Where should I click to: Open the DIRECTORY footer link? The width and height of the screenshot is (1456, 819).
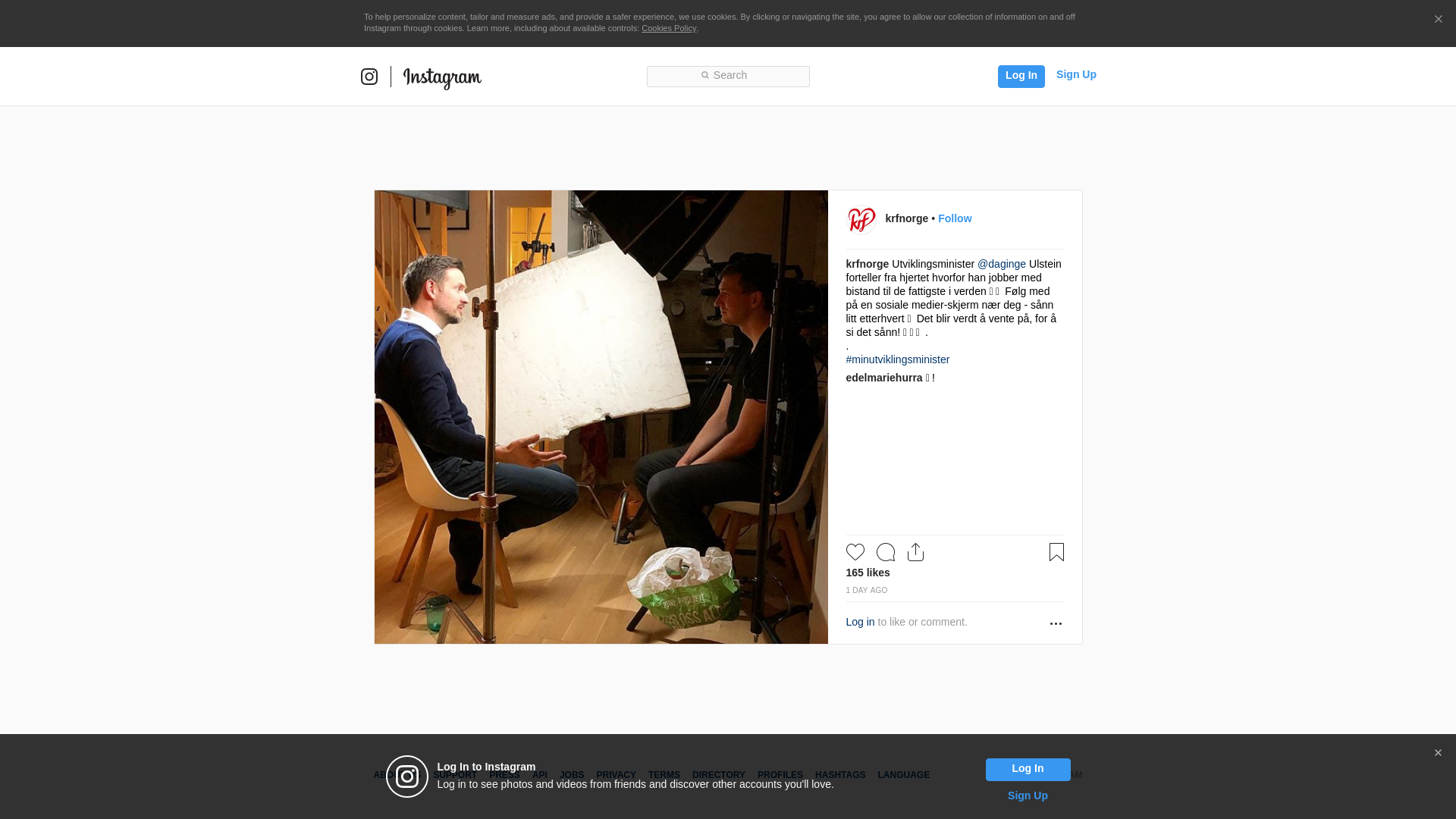click(719, 775)
